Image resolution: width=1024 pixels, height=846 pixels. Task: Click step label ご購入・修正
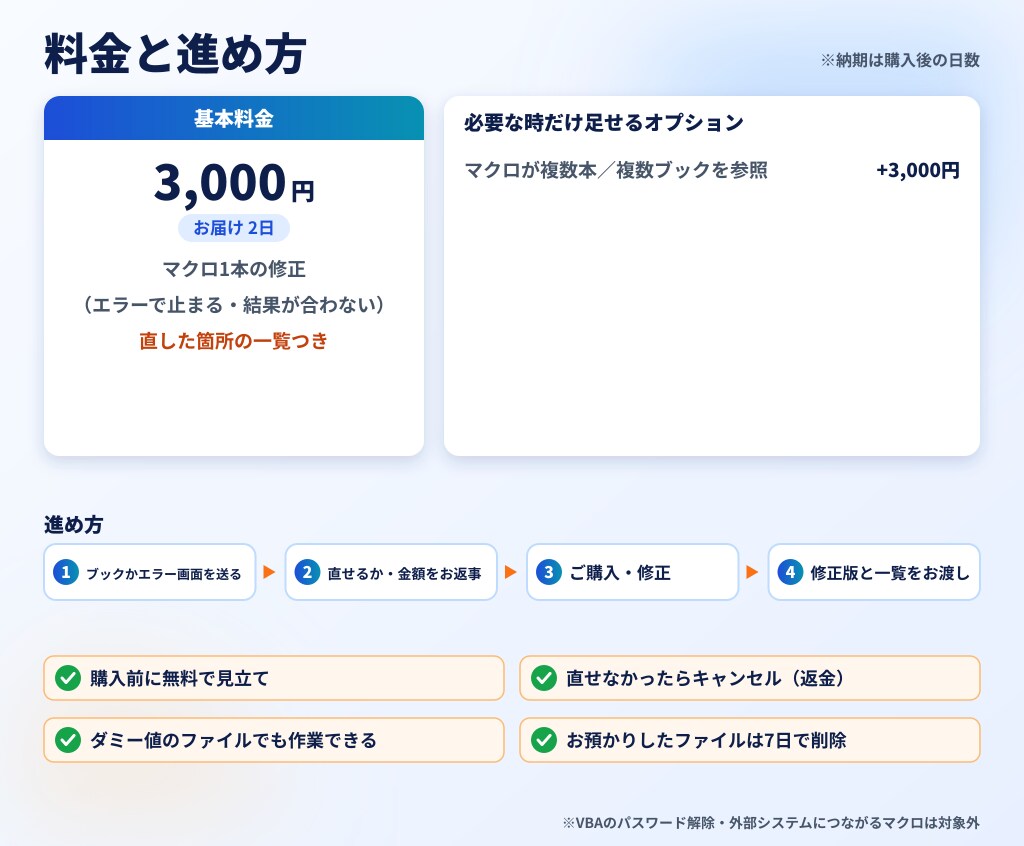pos(620,573)
